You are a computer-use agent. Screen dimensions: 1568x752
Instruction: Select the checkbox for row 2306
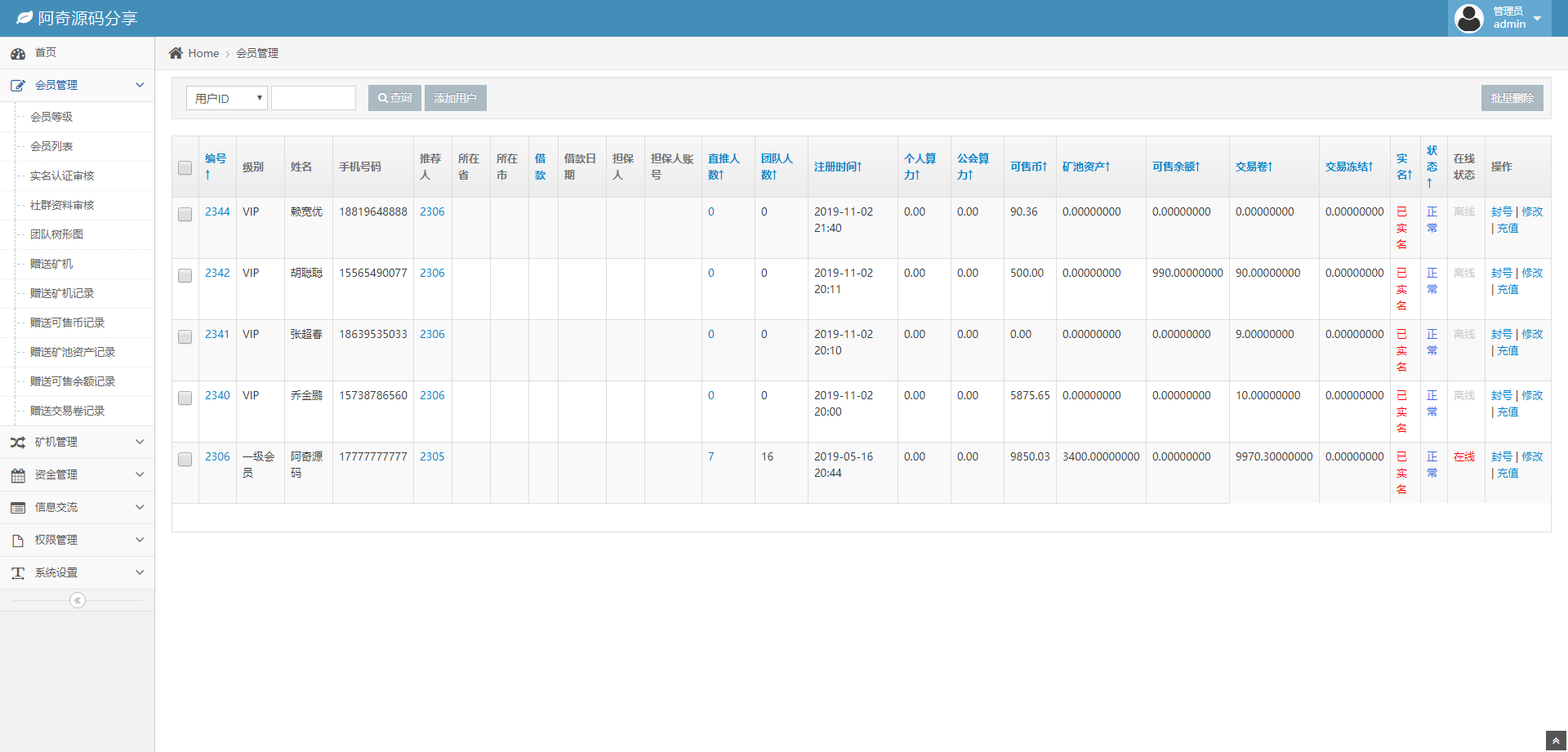185,459
